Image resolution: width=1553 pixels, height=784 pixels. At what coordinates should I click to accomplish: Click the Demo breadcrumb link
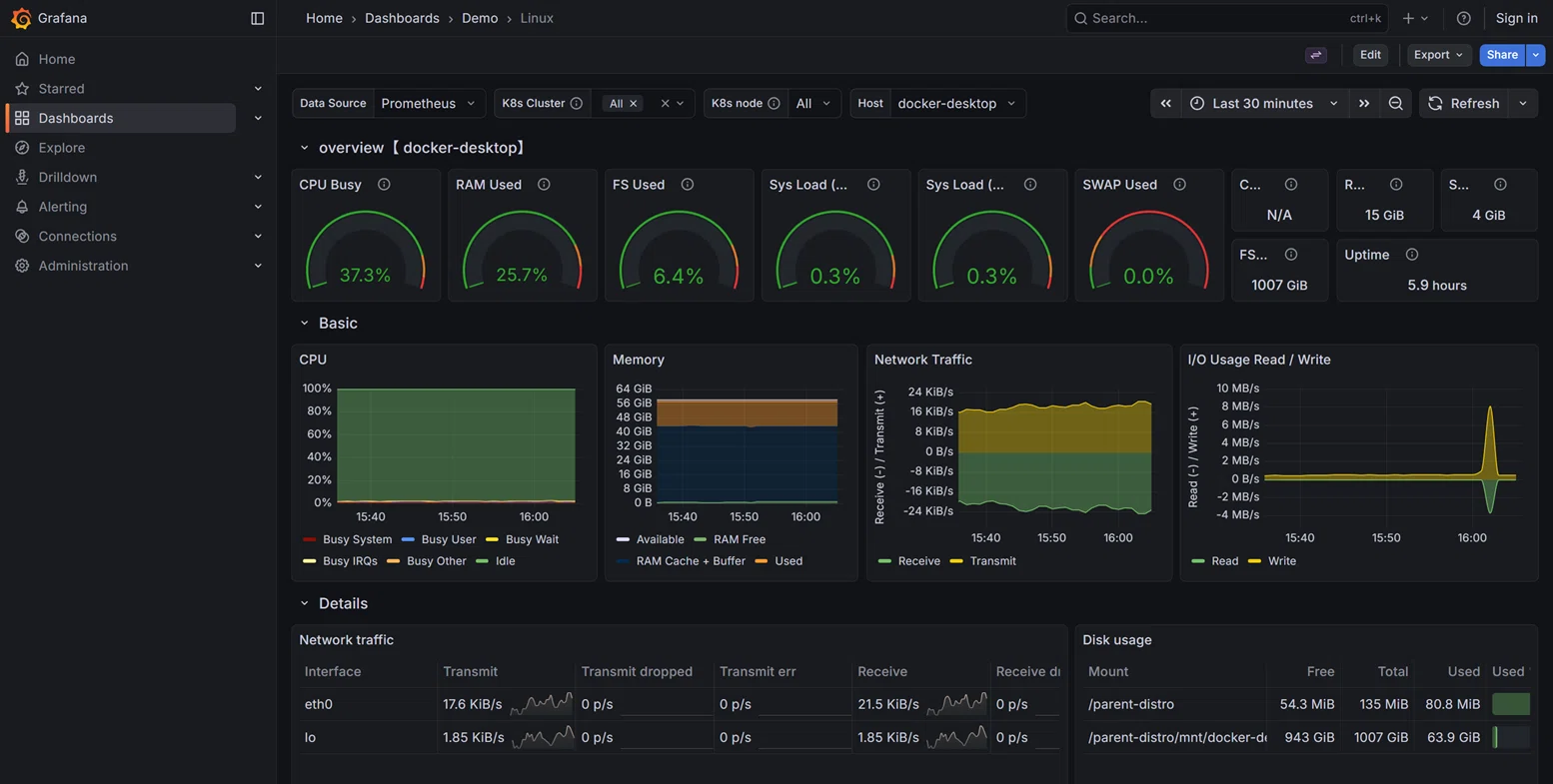[480, 18]
